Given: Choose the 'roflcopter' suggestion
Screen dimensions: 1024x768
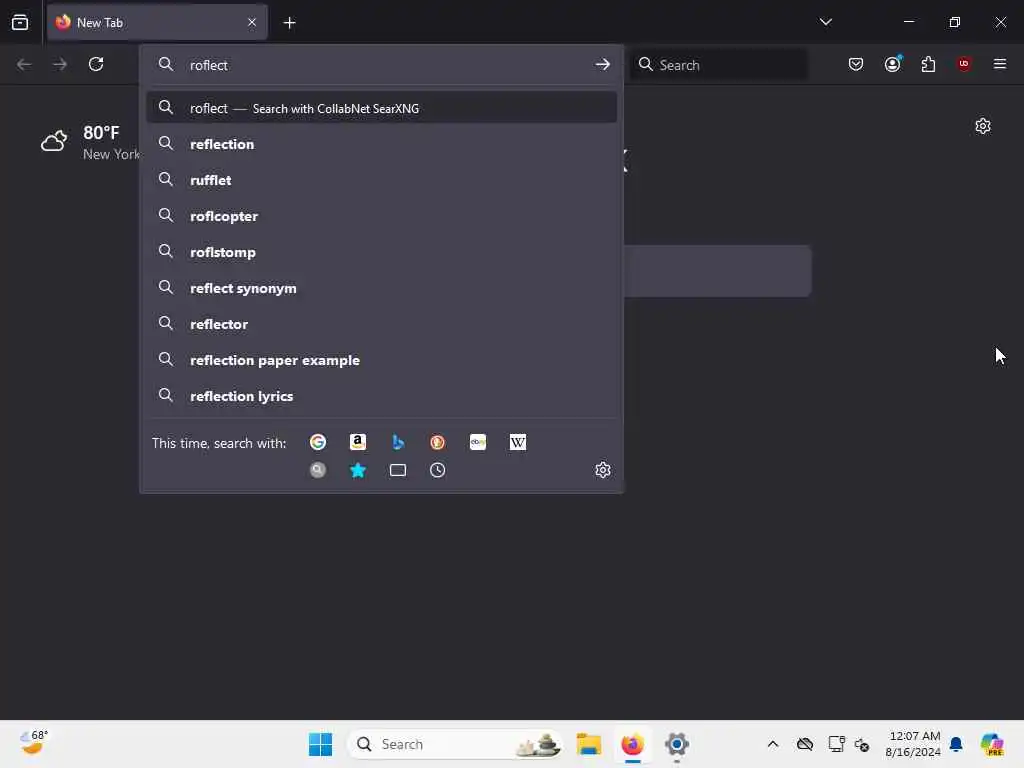Looking at the screenshot, I should (x=381, y=216).
